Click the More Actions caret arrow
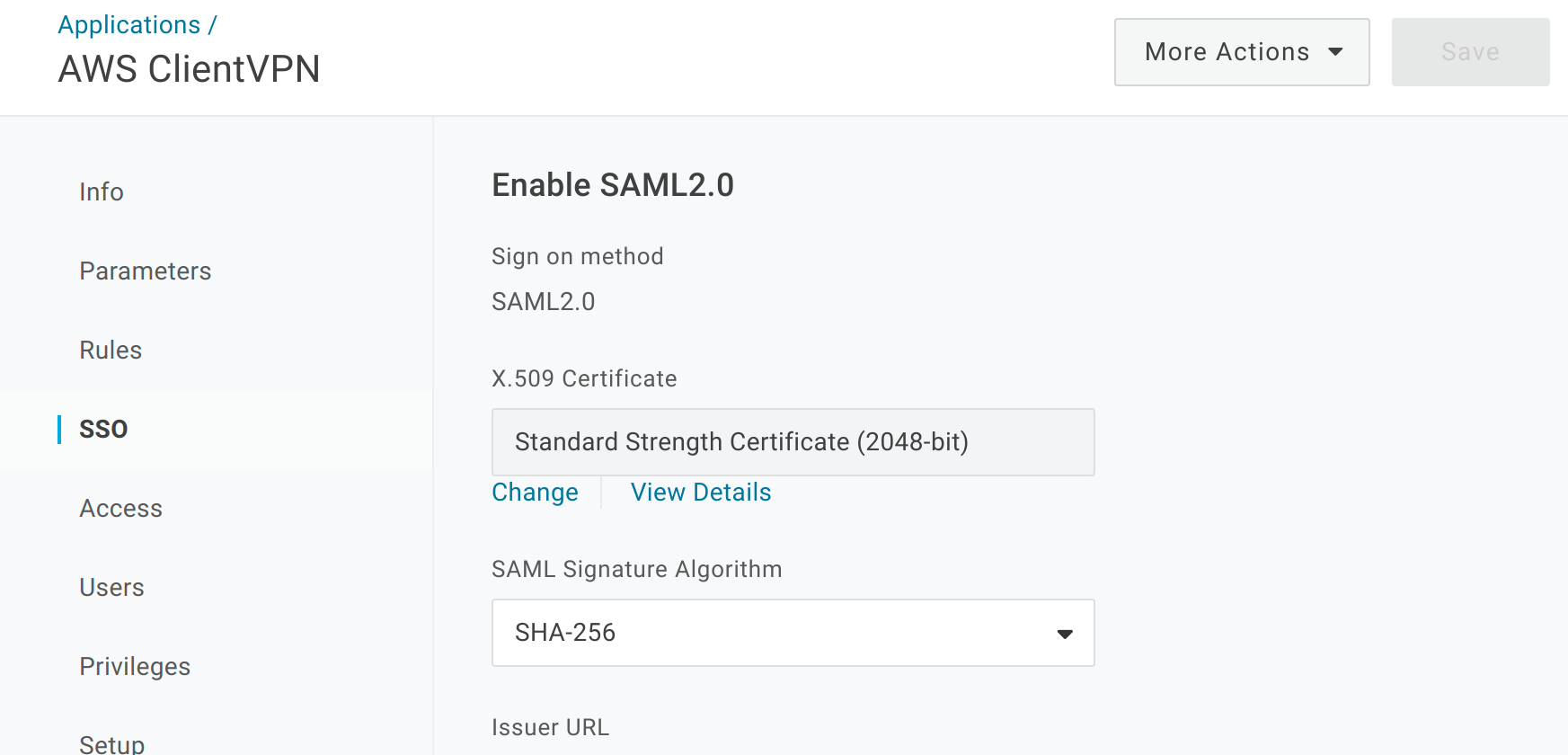The height and width of the screenshot is (755, 1568). 1335,52
